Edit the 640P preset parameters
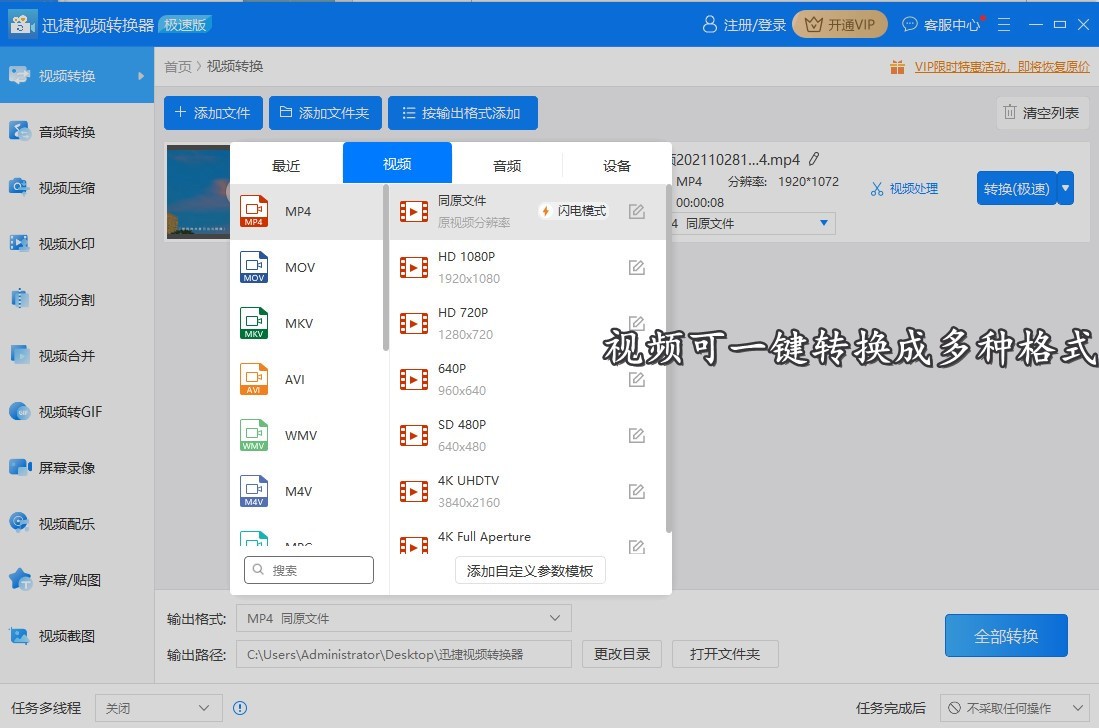The height and width of the screenshot is (728, 1099). click(x=636, y=379)
